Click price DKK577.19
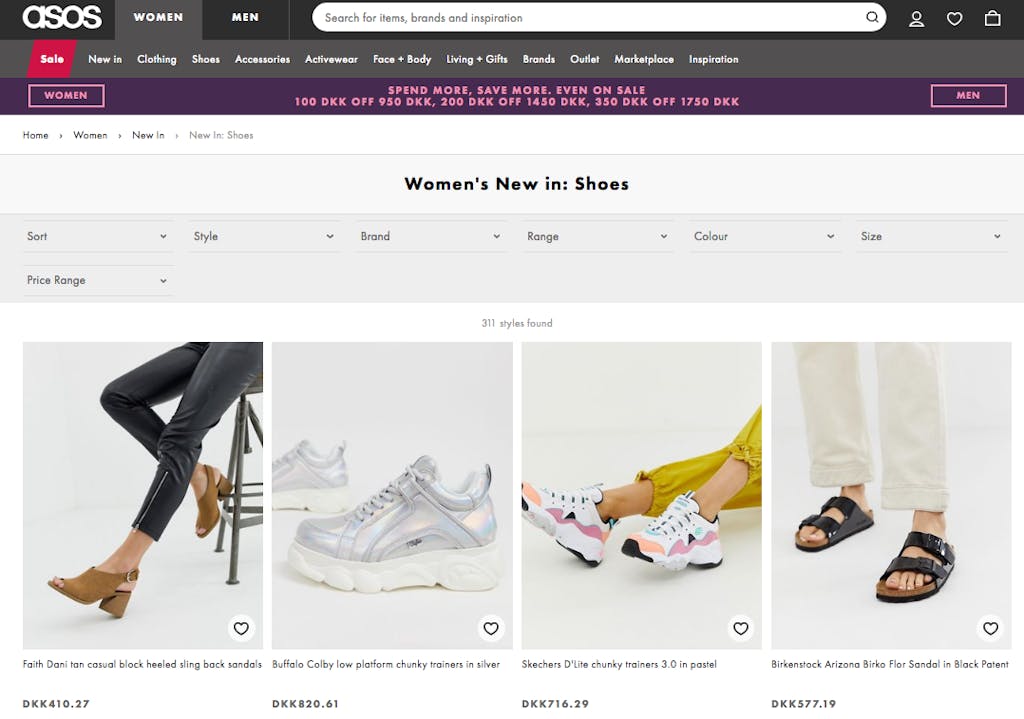Image resolution: width=1024 pixels, height=719 pixels. pos(803,704)
